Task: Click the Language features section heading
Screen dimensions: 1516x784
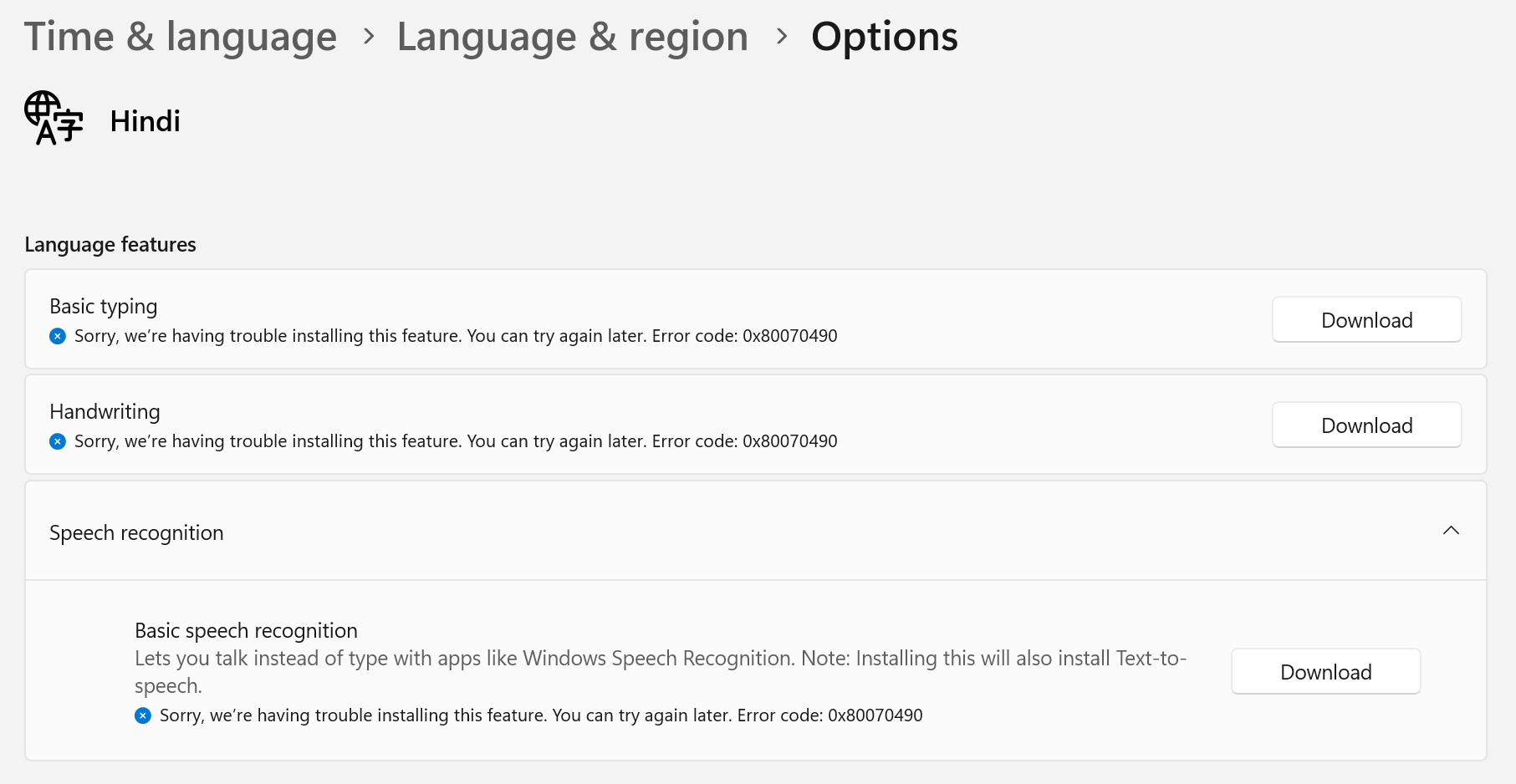Action: pyautogui.click(x=110, y=245)
